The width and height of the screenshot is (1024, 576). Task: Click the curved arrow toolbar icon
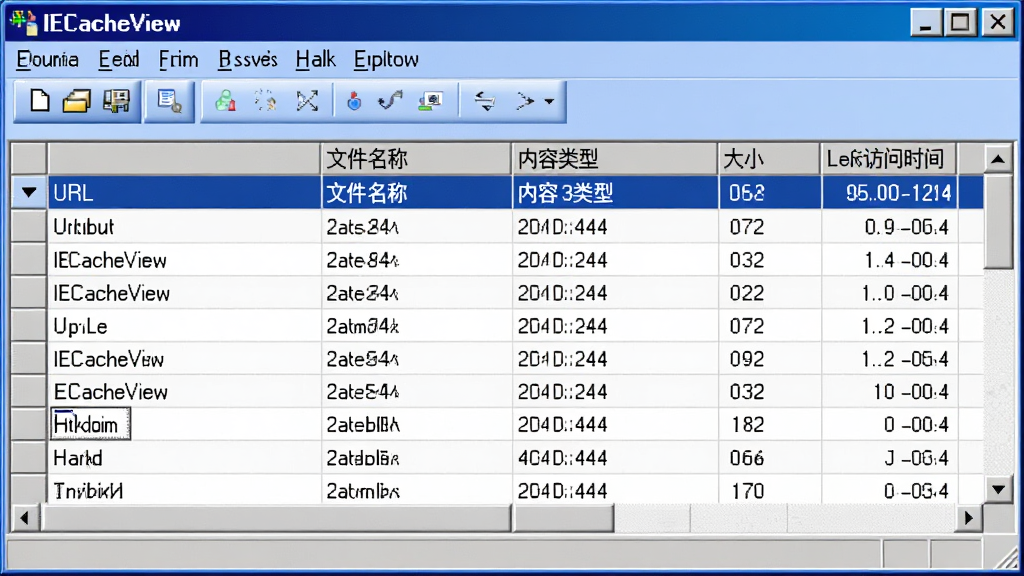tap(391, 101)
